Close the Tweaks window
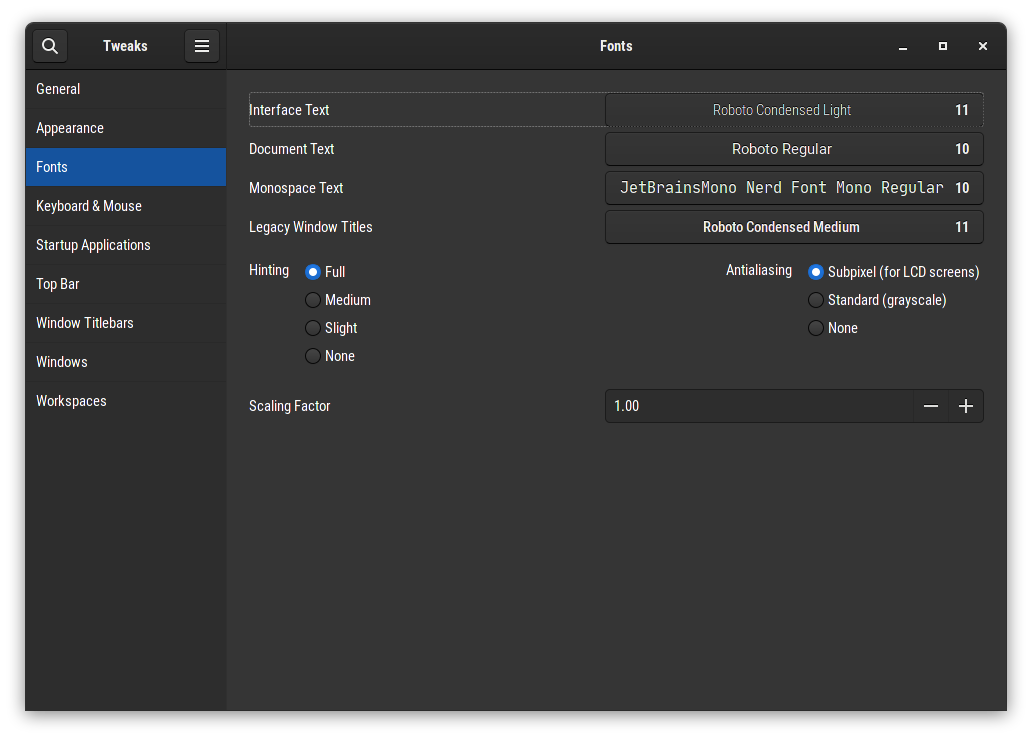 [983, 46]
